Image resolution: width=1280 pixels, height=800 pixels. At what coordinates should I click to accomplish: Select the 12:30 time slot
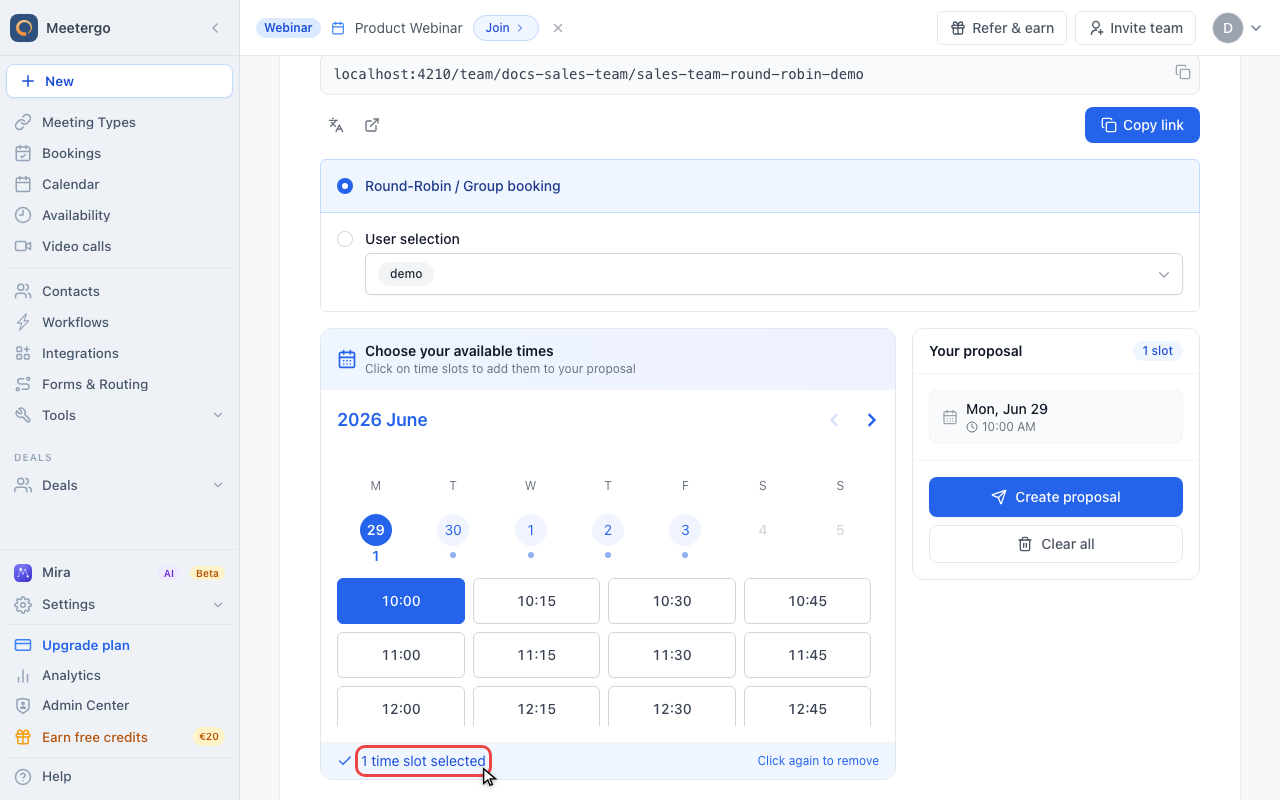pos(672,706)
